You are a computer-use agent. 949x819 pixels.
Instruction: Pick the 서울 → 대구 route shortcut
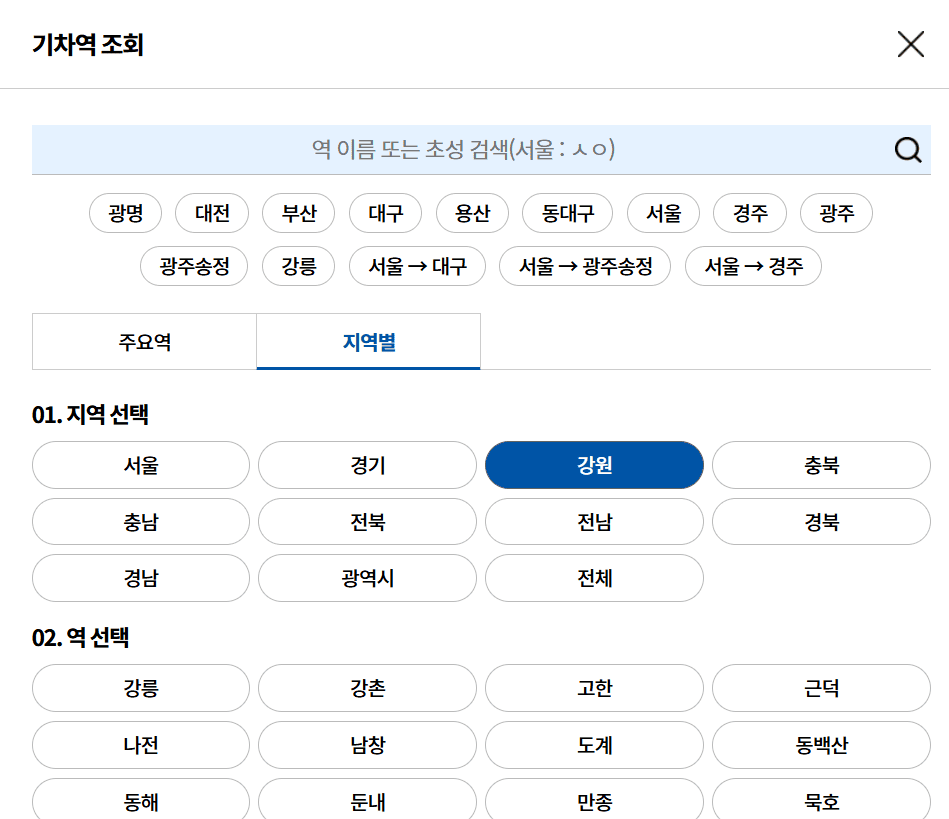(x=418, y=266)
